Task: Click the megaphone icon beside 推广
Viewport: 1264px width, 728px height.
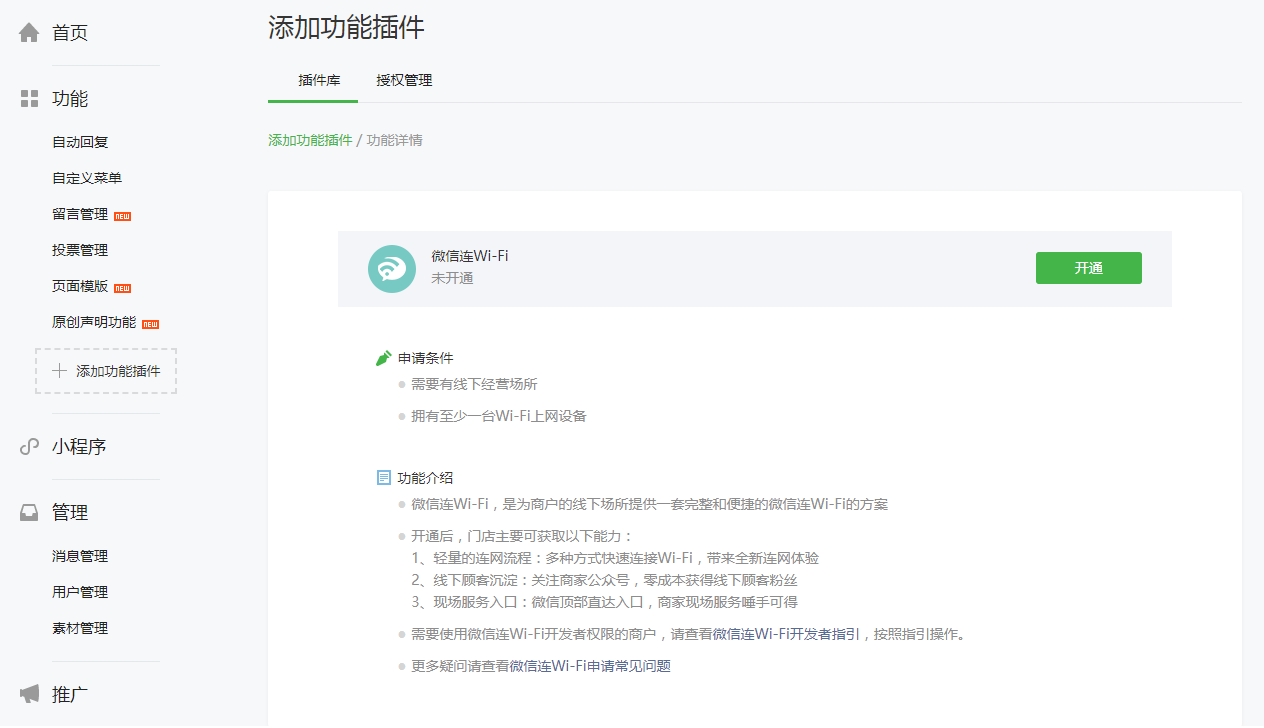Action: point(29,694)
